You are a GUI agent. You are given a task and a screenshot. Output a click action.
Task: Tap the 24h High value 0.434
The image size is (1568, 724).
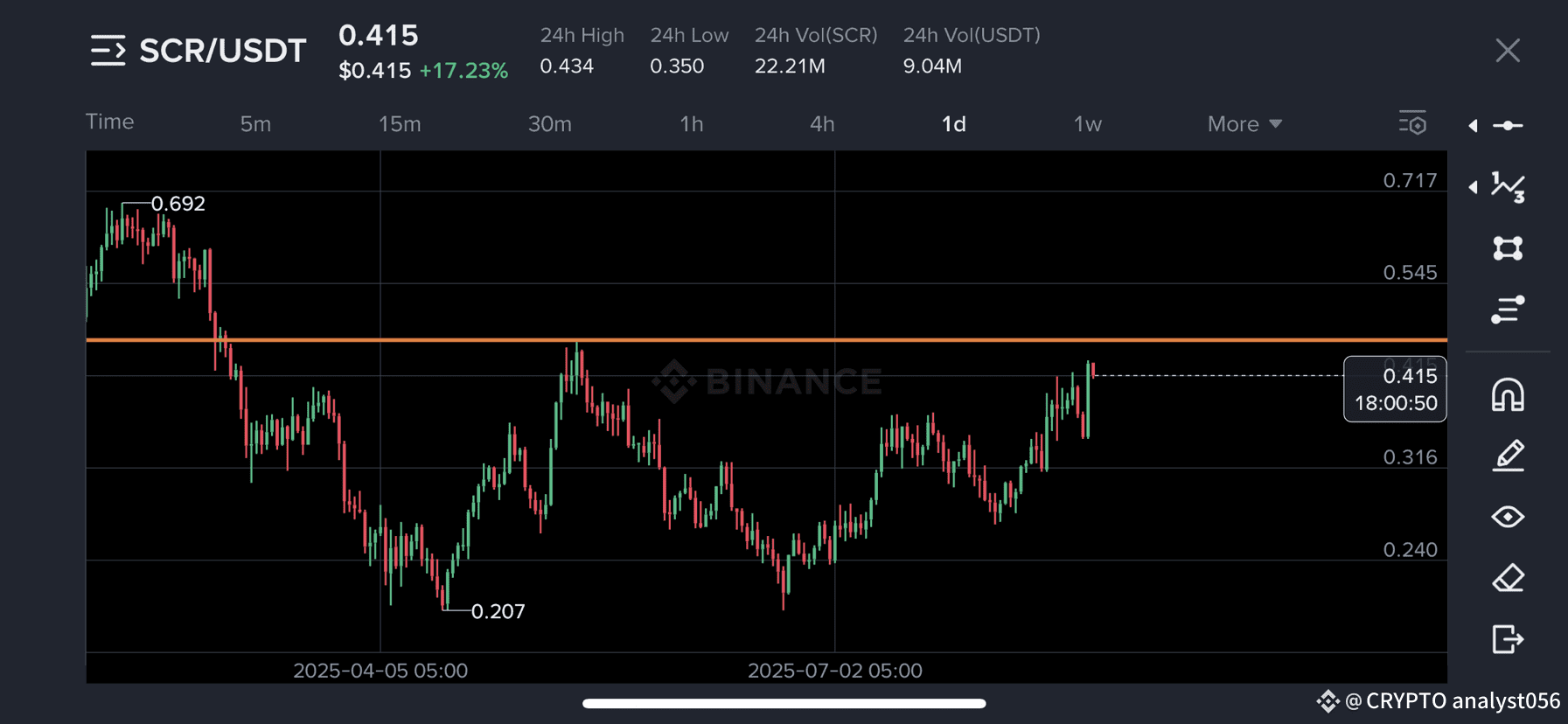567,66
